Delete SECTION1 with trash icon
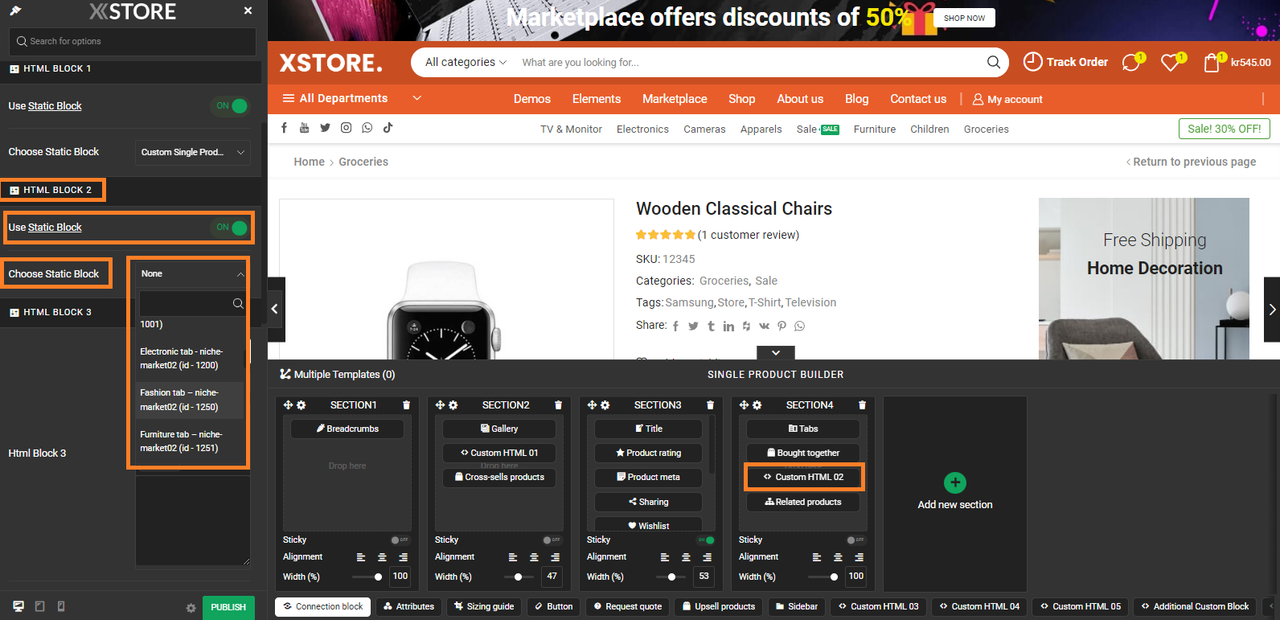Viewport: 1280px width, 620px height. click(406, 405)
